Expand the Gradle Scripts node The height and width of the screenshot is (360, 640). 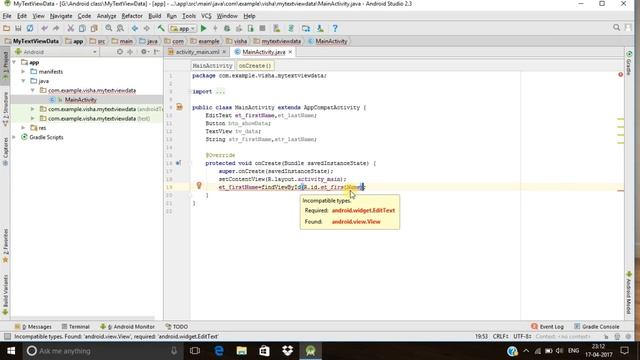(14, 137)
